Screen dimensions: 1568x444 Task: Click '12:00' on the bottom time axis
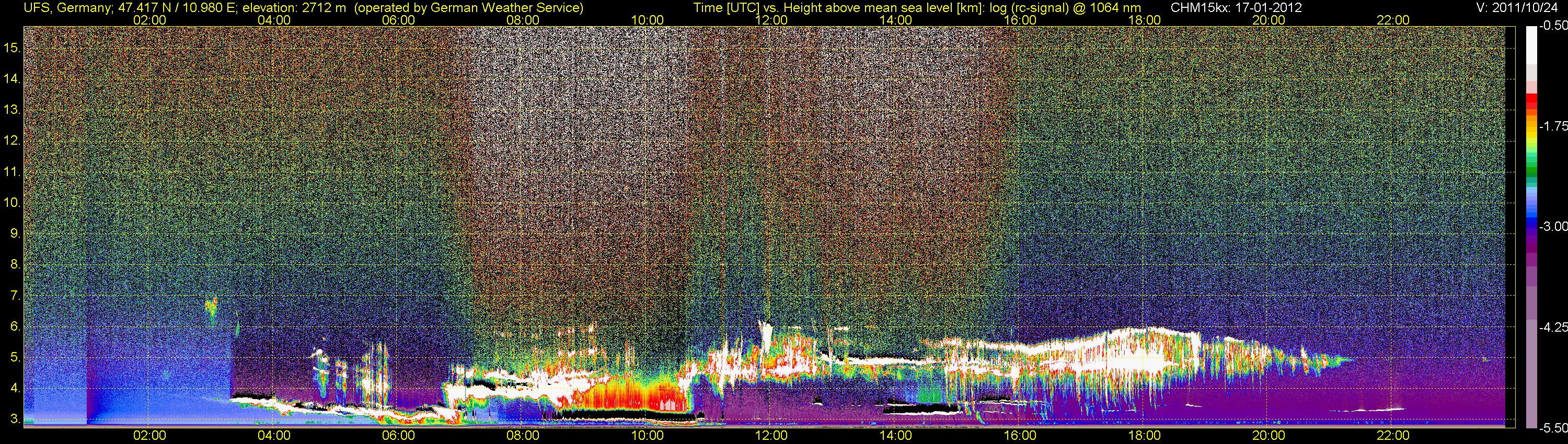click(x=771, y=436)
